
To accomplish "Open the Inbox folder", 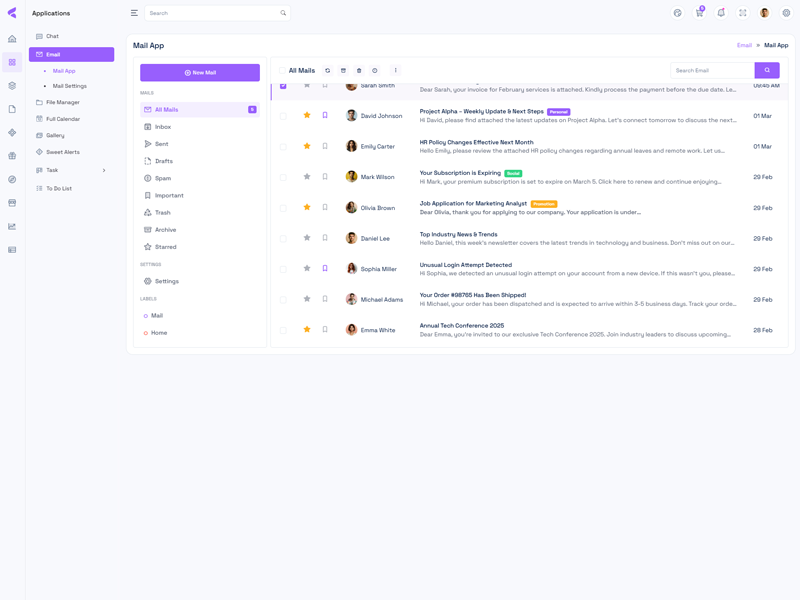I will (x=162, y=127).
